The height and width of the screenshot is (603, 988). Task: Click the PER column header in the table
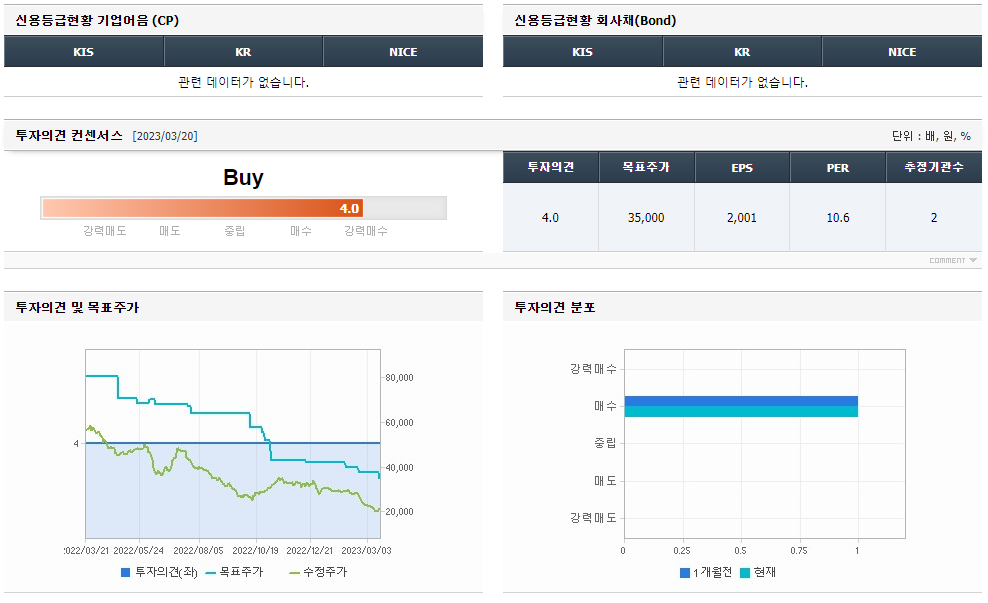click(x=837, y=167)
